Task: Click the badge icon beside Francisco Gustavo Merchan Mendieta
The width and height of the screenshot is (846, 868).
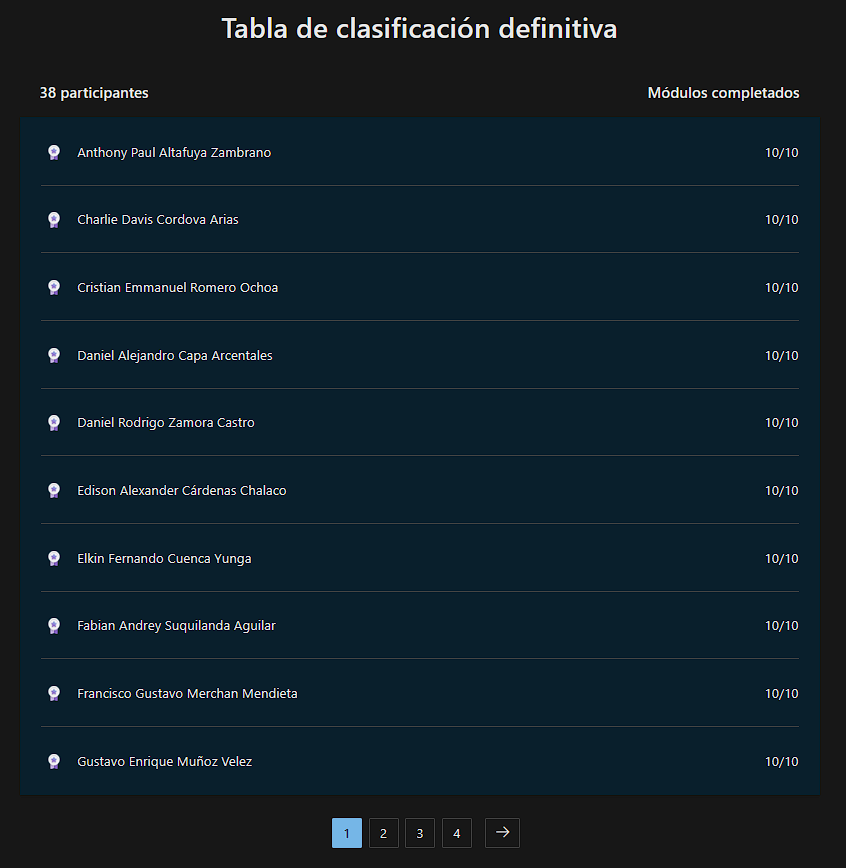Action: click(54, 694)
